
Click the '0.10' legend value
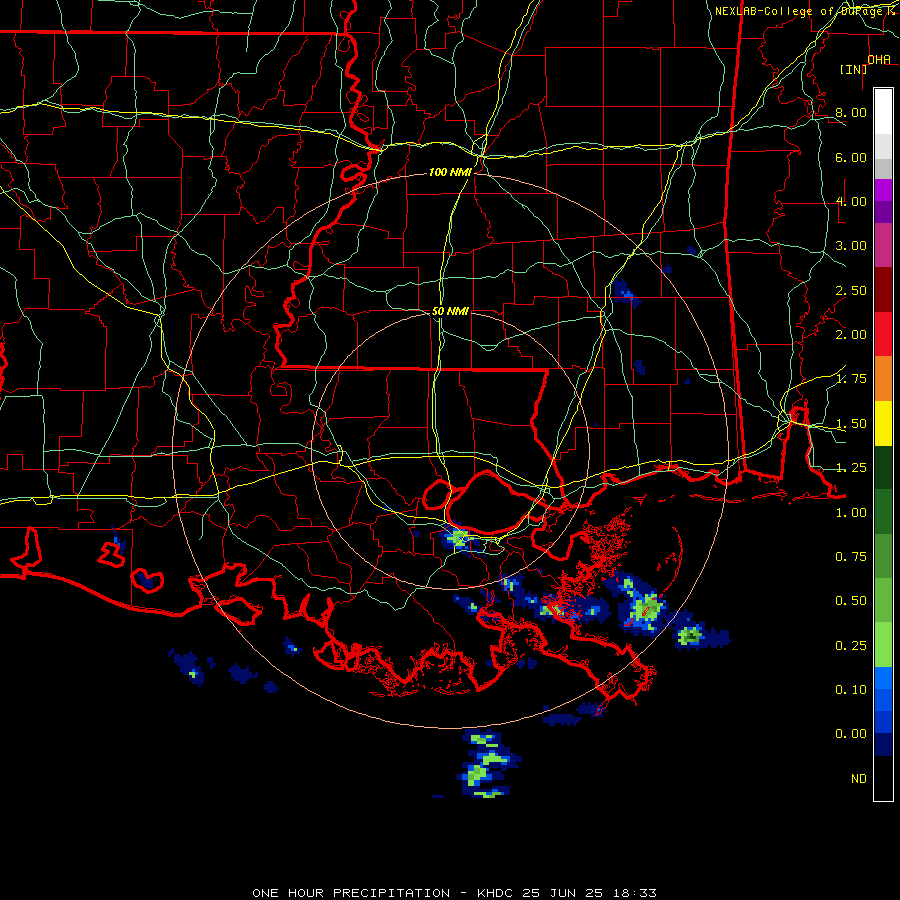coord(851,690)
